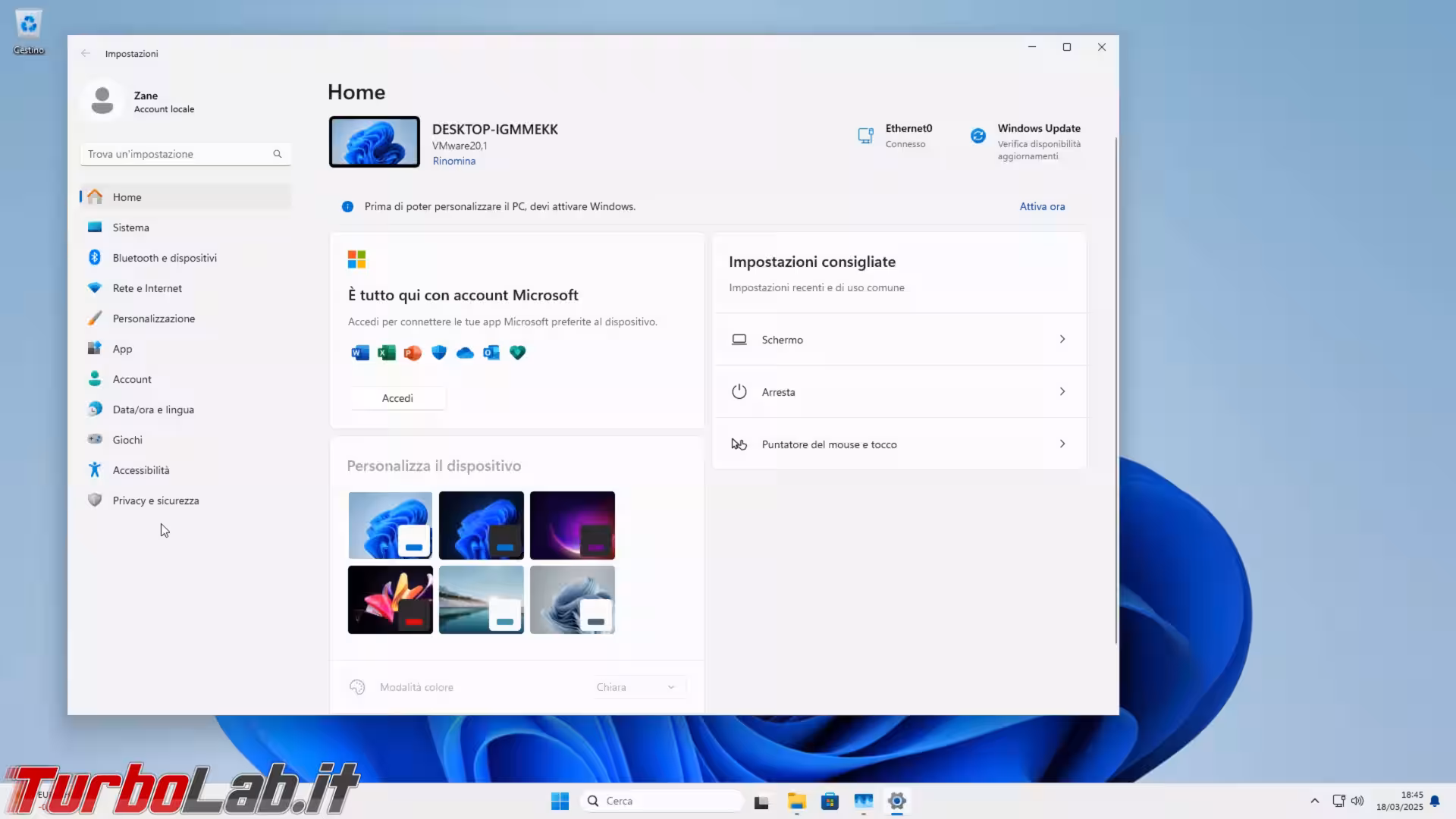
Task: Click Ethernet0 network status icon
Action: pos(865,136)
